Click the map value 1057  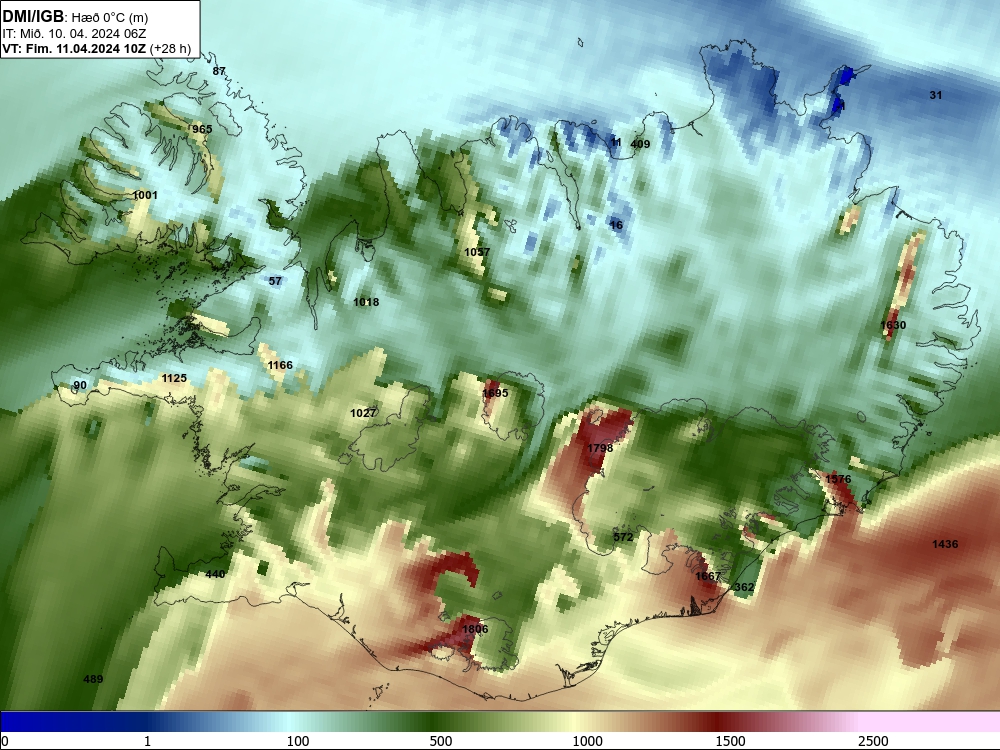point(477,253)
